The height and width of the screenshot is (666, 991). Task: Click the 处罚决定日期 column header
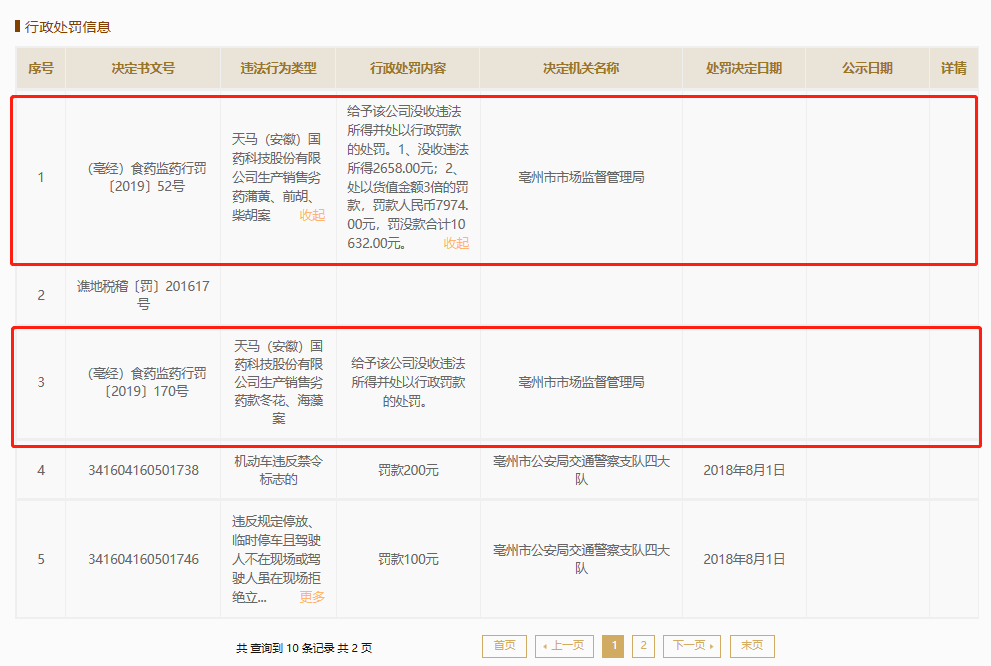pos(744,68)
